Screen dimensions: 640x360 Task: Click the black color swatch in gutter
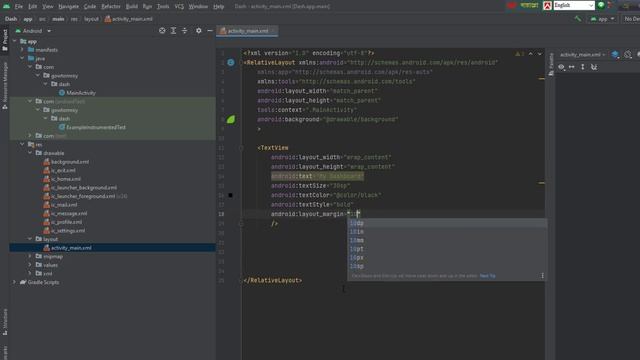230,195
